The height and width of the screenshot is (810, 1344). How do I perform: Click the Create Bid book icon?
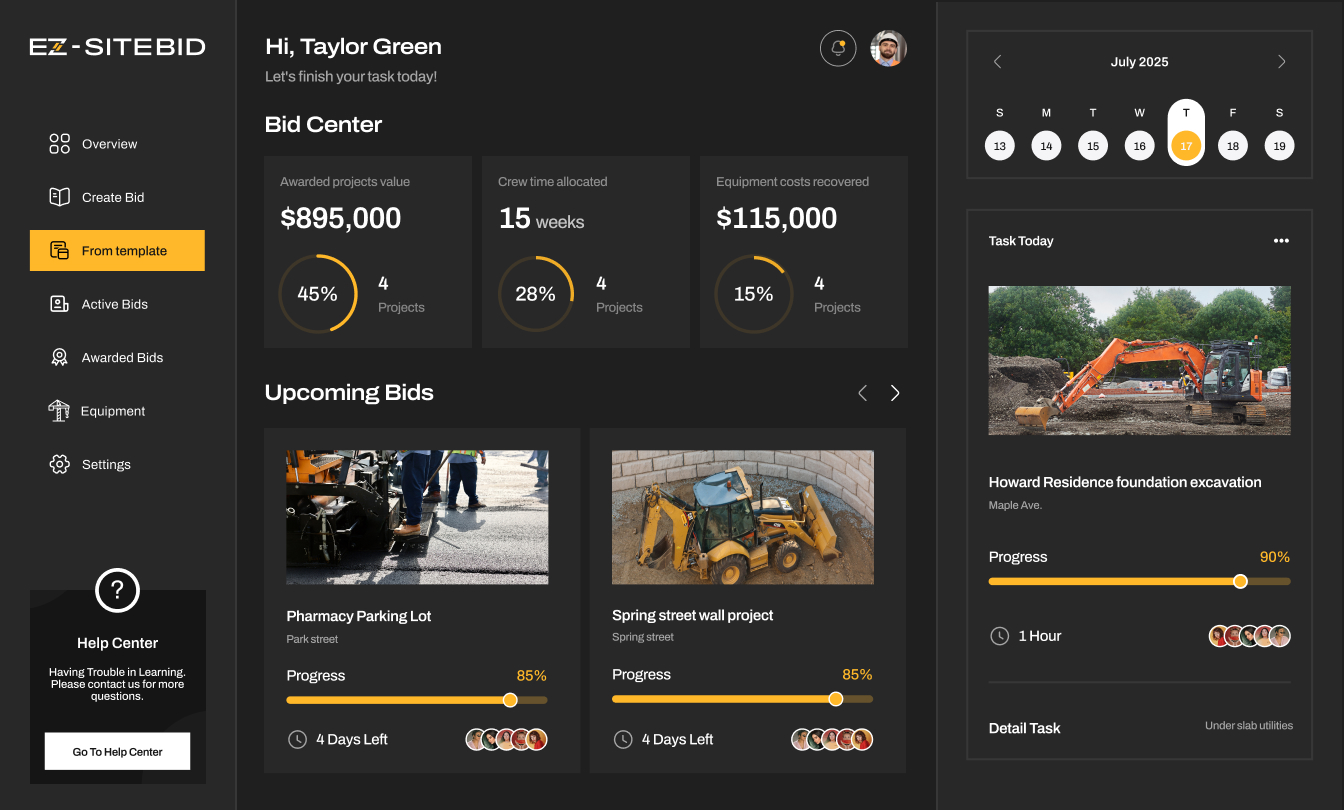tap(59, 197)
